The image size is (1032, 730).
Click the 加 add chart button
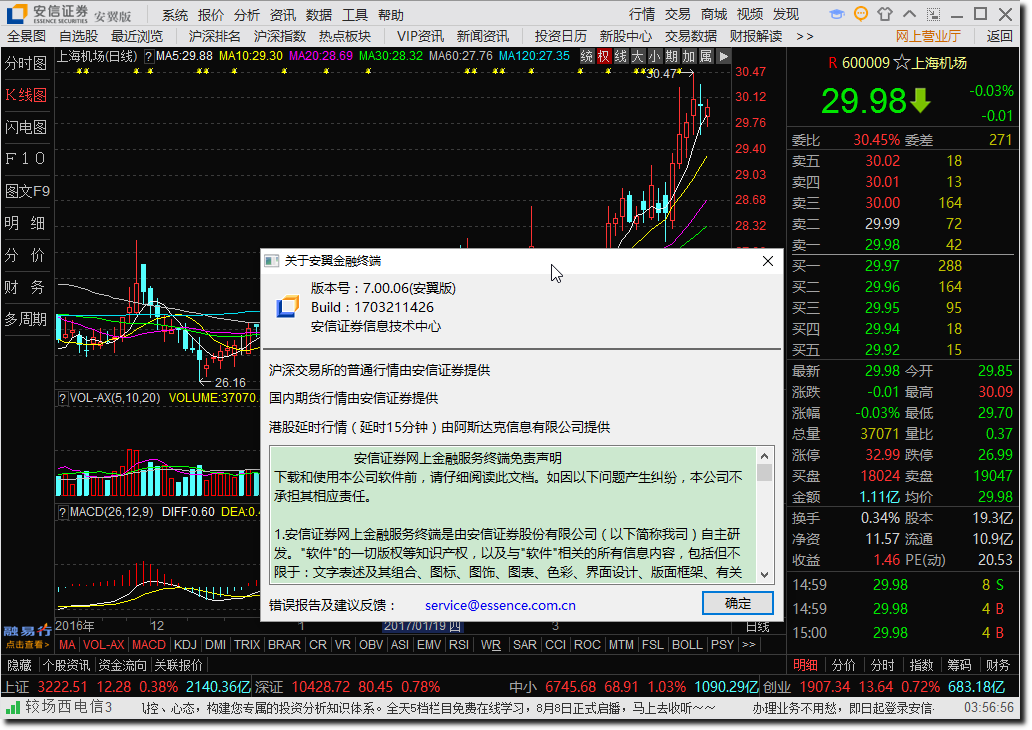[688, 57]
